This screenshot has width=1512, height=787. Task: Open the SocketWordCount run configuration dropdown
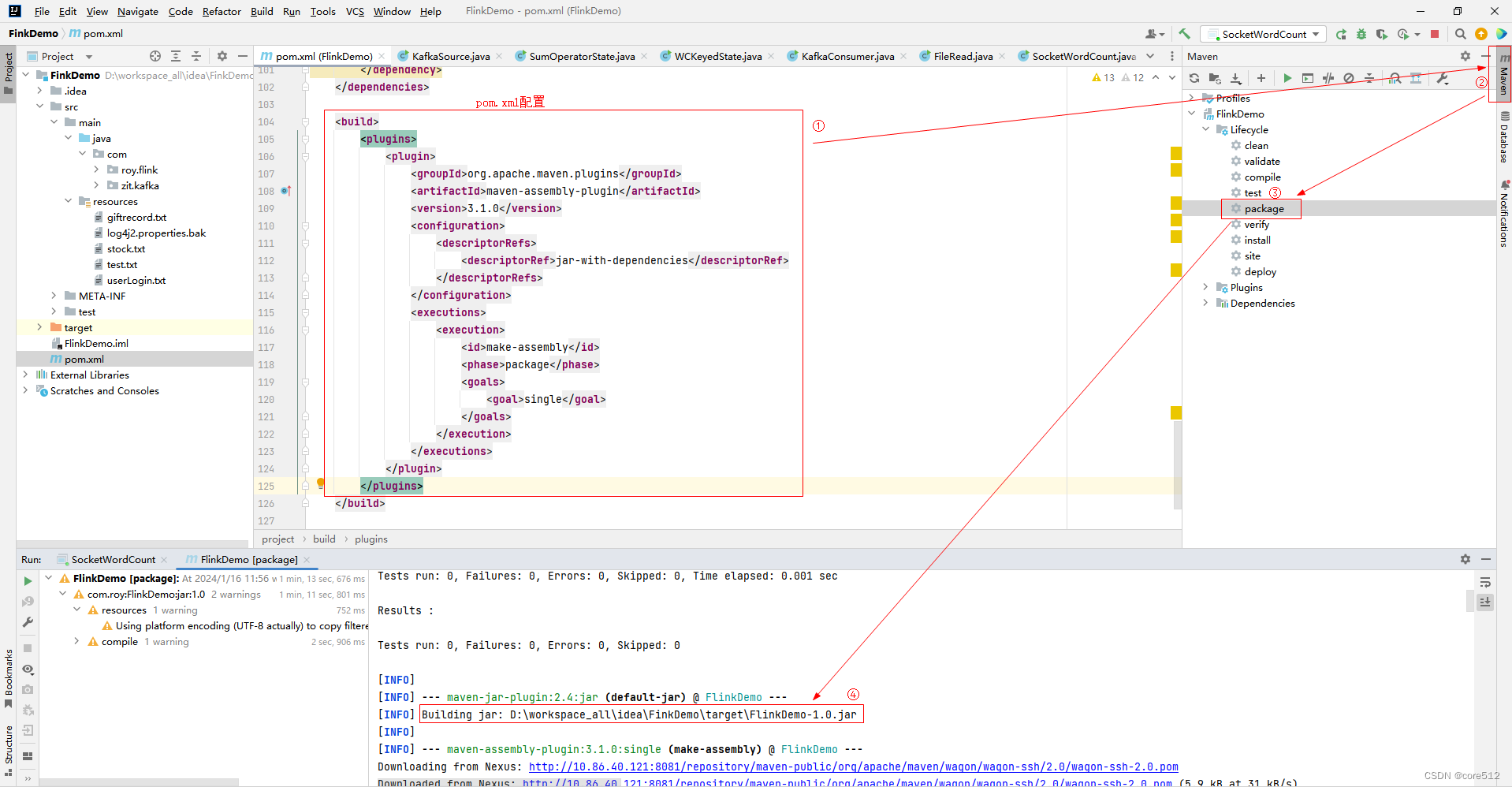tap(1263, 34)
